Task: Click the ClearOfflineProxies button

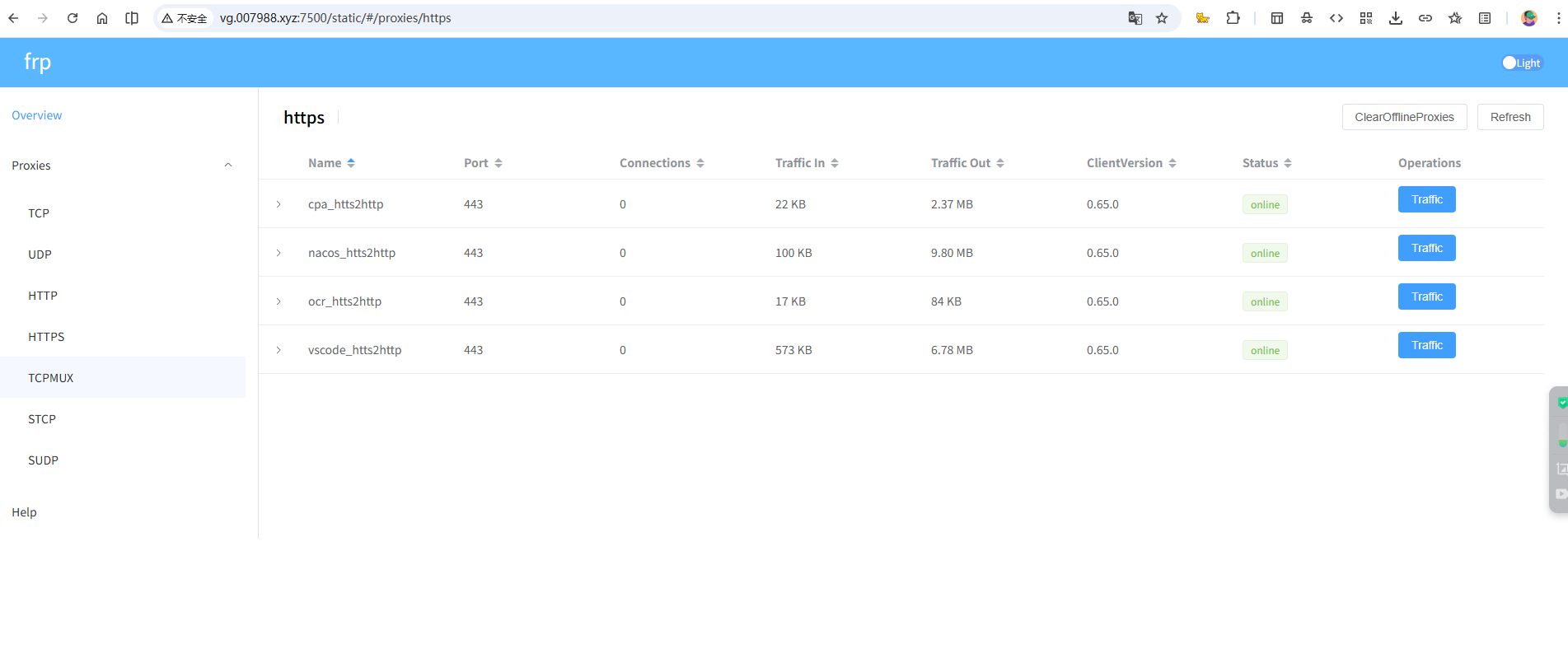Action: pos(1404,117)
